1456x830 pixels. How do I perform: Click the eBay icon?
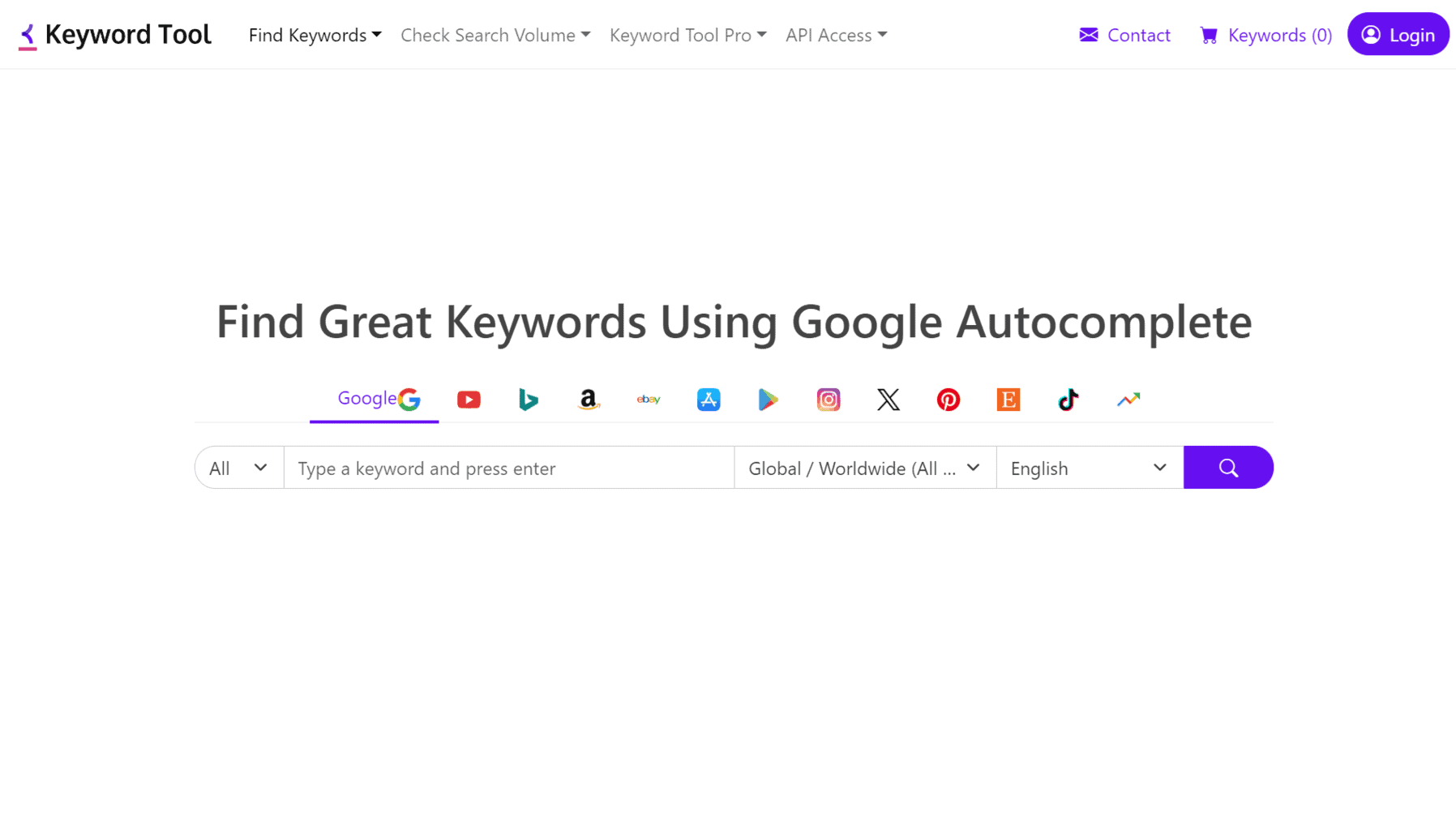pos(649,399)
